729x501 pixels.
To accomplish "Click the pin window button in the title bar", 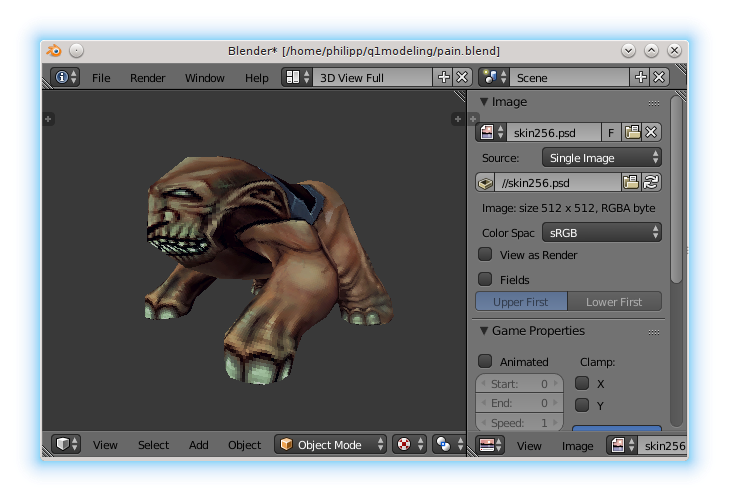I will (x=77, y=50).
